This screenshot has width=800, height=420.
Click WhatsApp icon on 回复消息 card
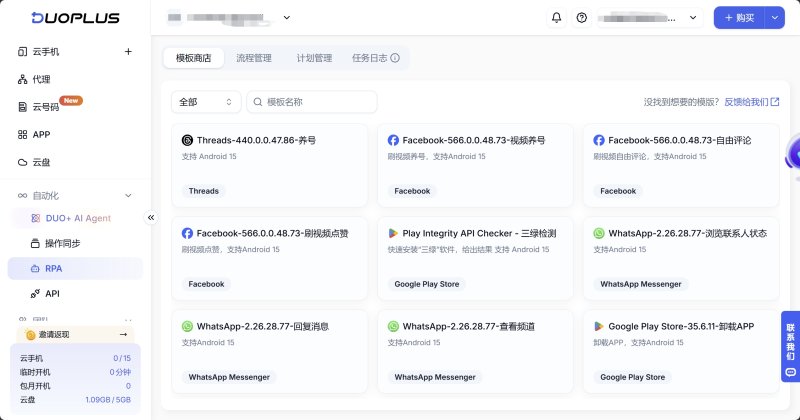(x=187, y=326)
